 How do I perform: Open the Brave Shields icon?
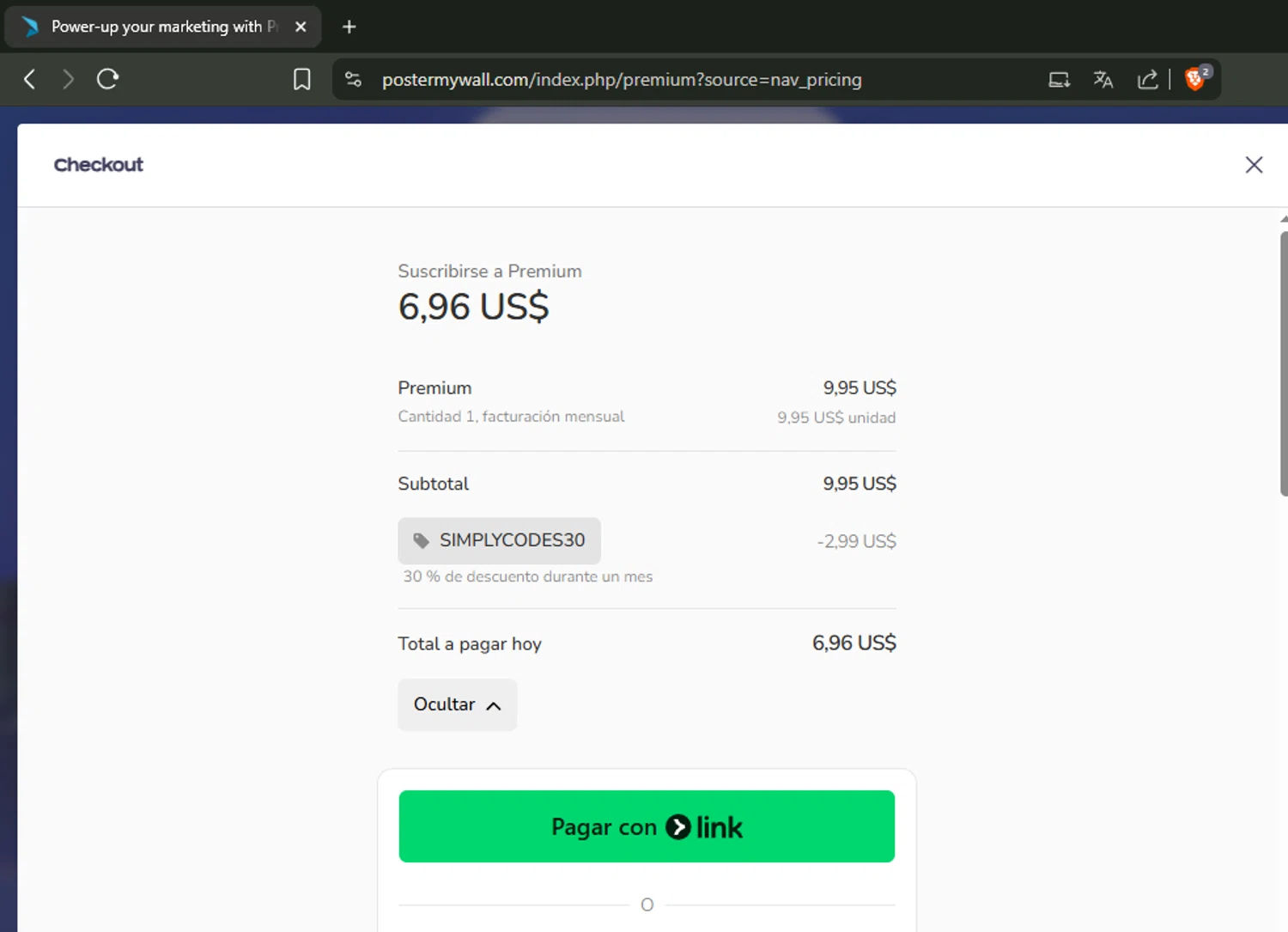pyautogui.click(x=1195, y=79)
